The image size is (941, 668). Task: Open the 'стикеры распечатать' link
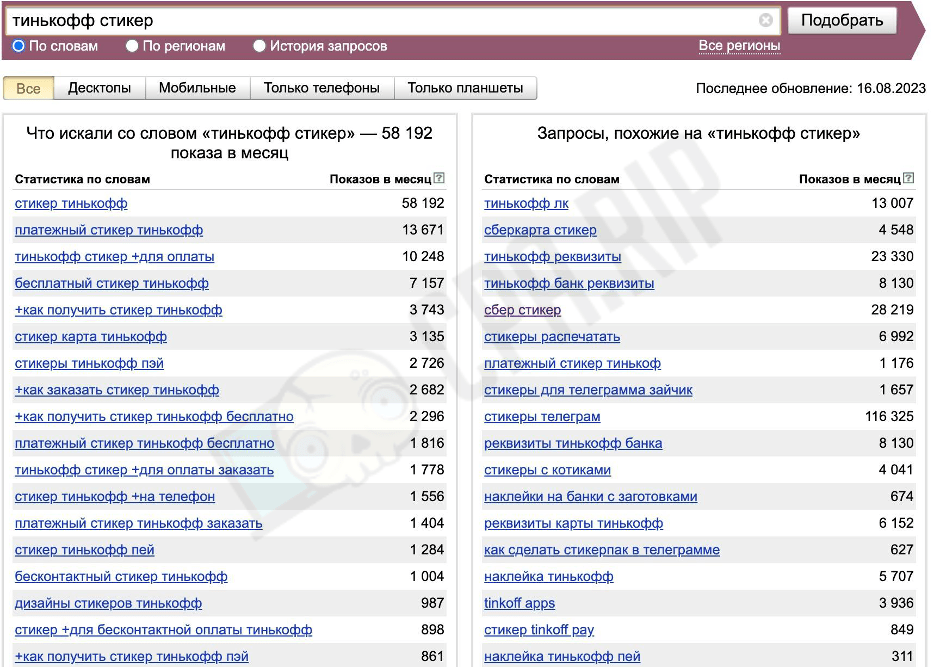point(552,337)
